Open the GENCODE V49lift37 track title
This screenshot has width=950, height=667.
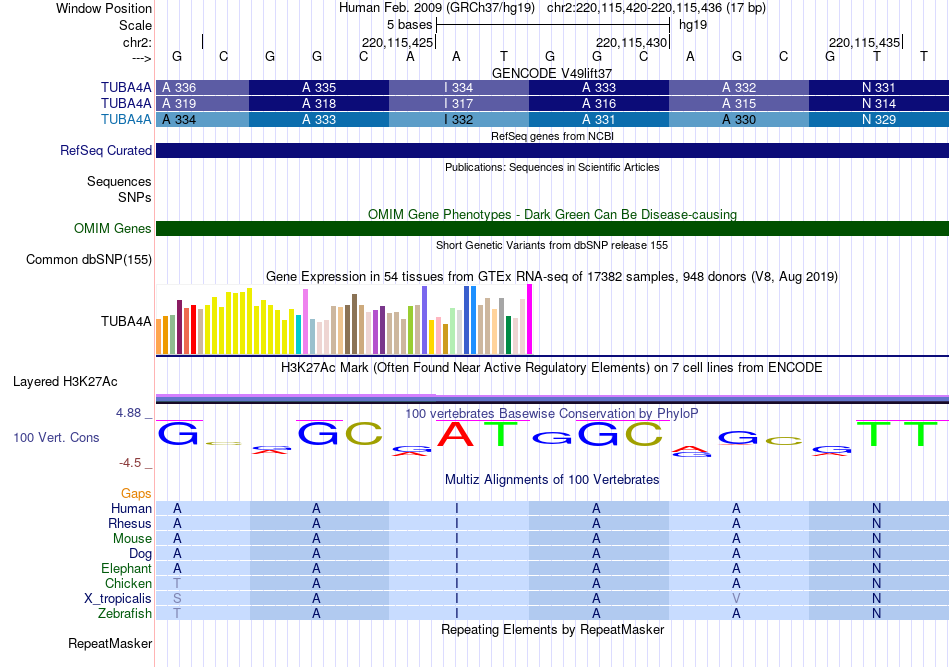tap(552, 73)
